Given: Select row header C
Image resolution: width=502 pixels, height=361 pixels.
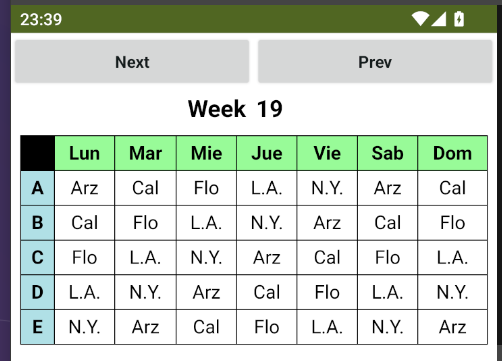Looking at the screenshot, I should (38, 257).
